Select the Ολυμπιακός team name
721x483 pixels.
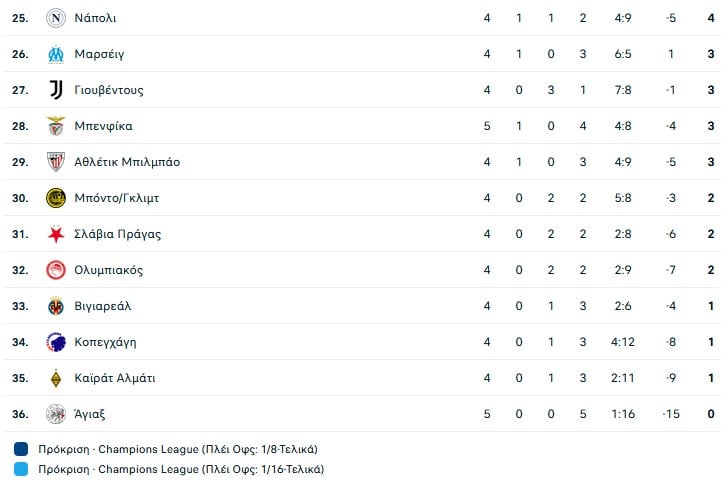[x=109, y=270]
